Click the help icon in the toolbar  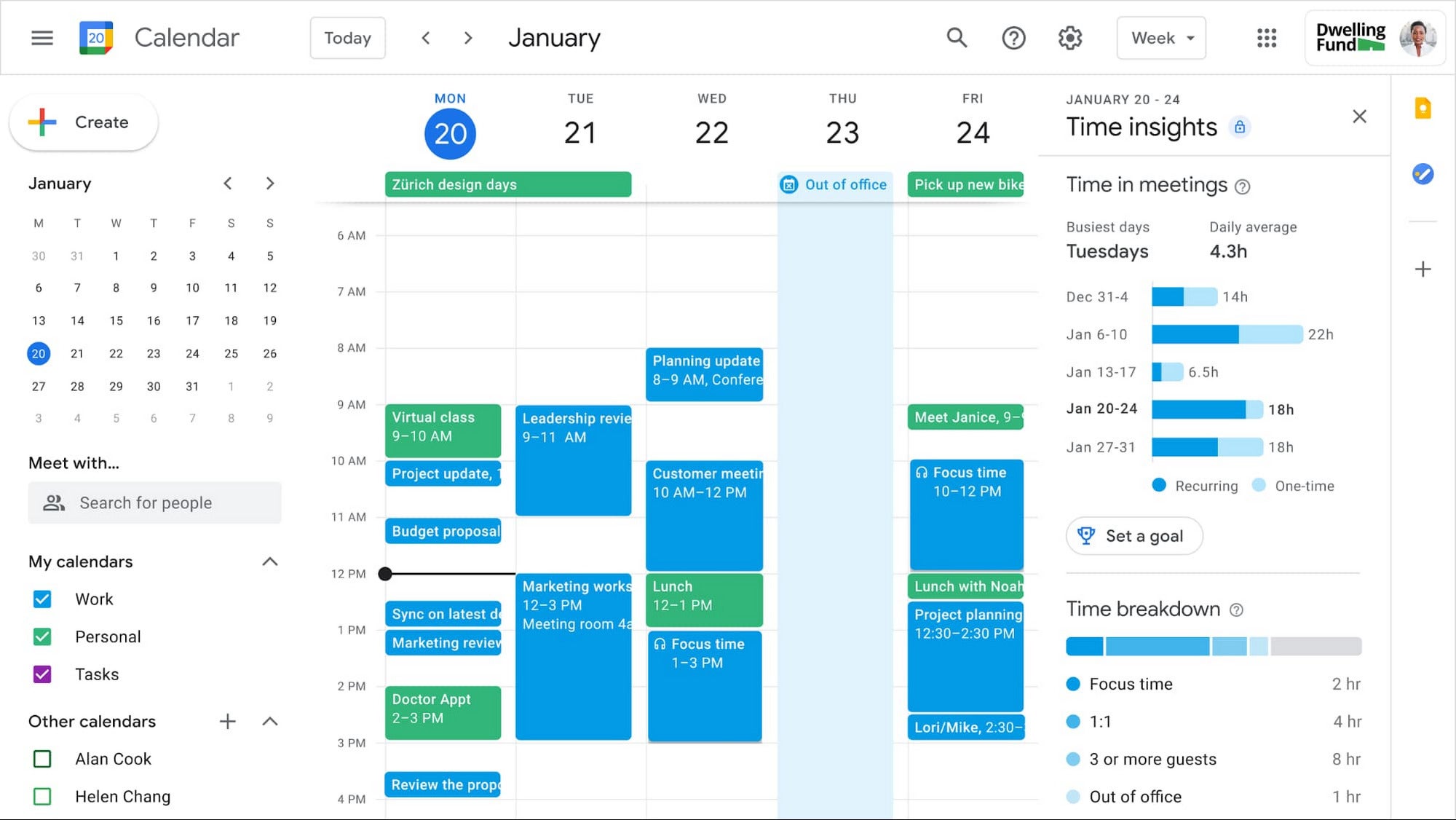(x=1014, y=38)
